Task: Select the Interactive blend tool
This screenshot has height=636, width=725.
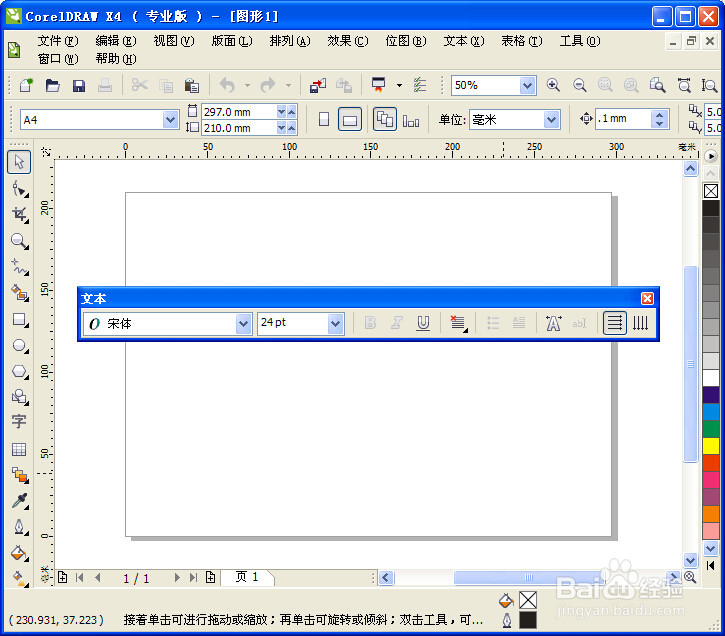Action: tap(19, 475)
